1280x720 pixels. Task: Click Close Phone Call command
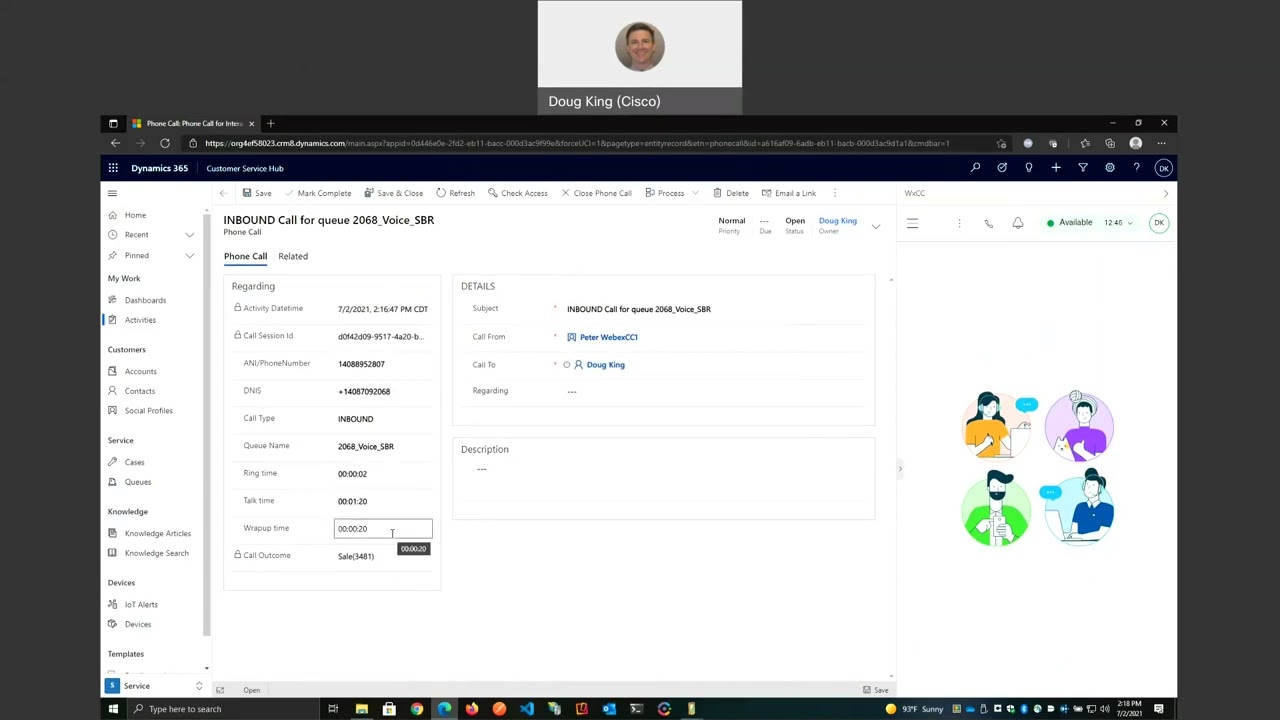coord(596,193)
